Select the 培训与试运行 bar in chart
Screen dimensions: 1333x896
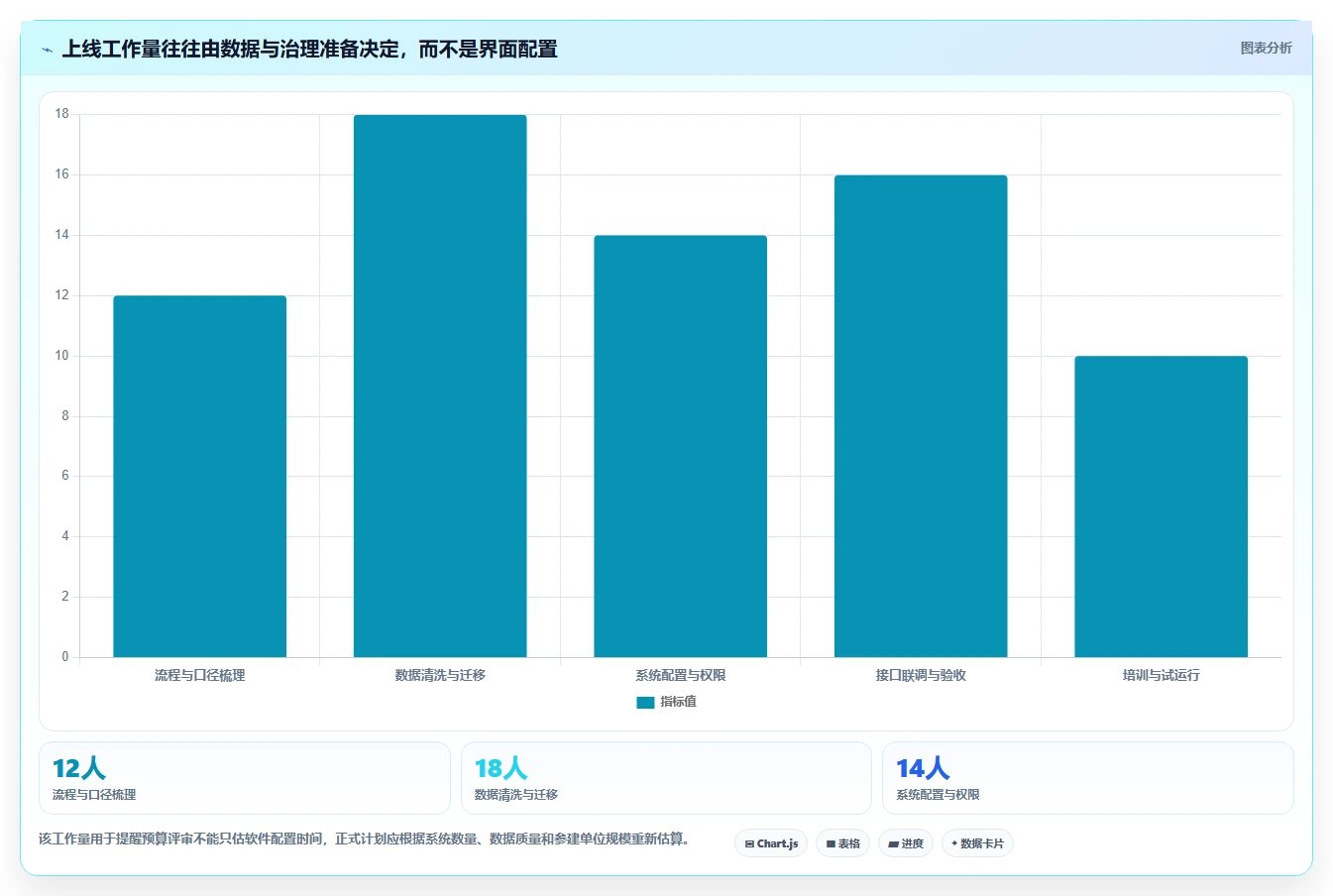tap(1162, 506)
